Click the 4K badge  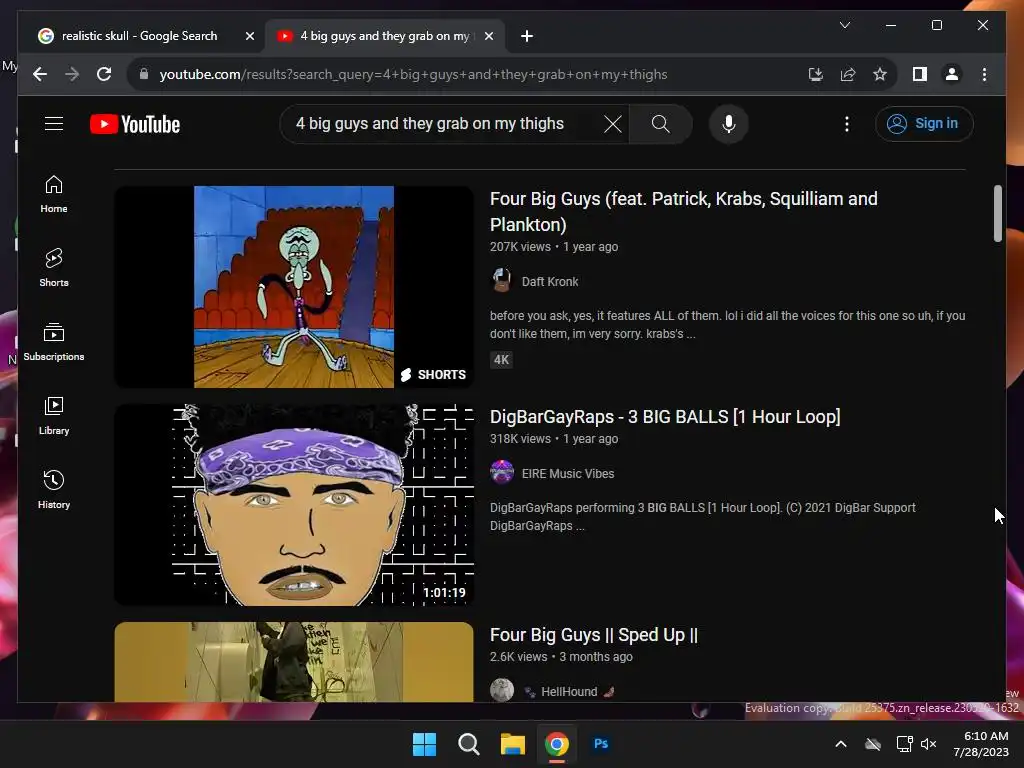(x=501, y=359)
